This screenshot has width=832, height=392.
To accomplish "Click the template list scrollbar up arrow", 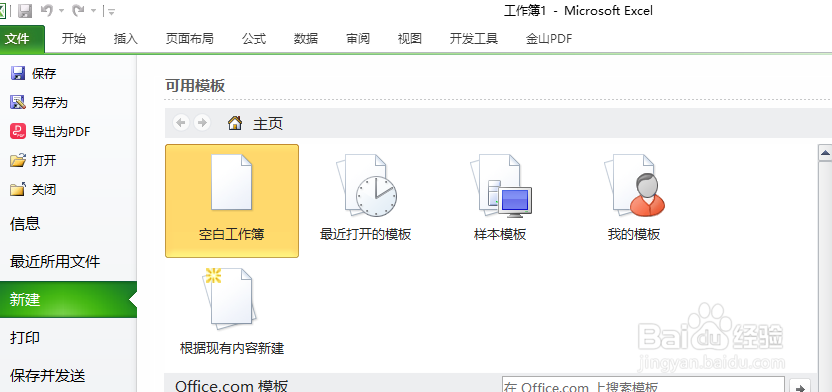I will click(825, 153).
